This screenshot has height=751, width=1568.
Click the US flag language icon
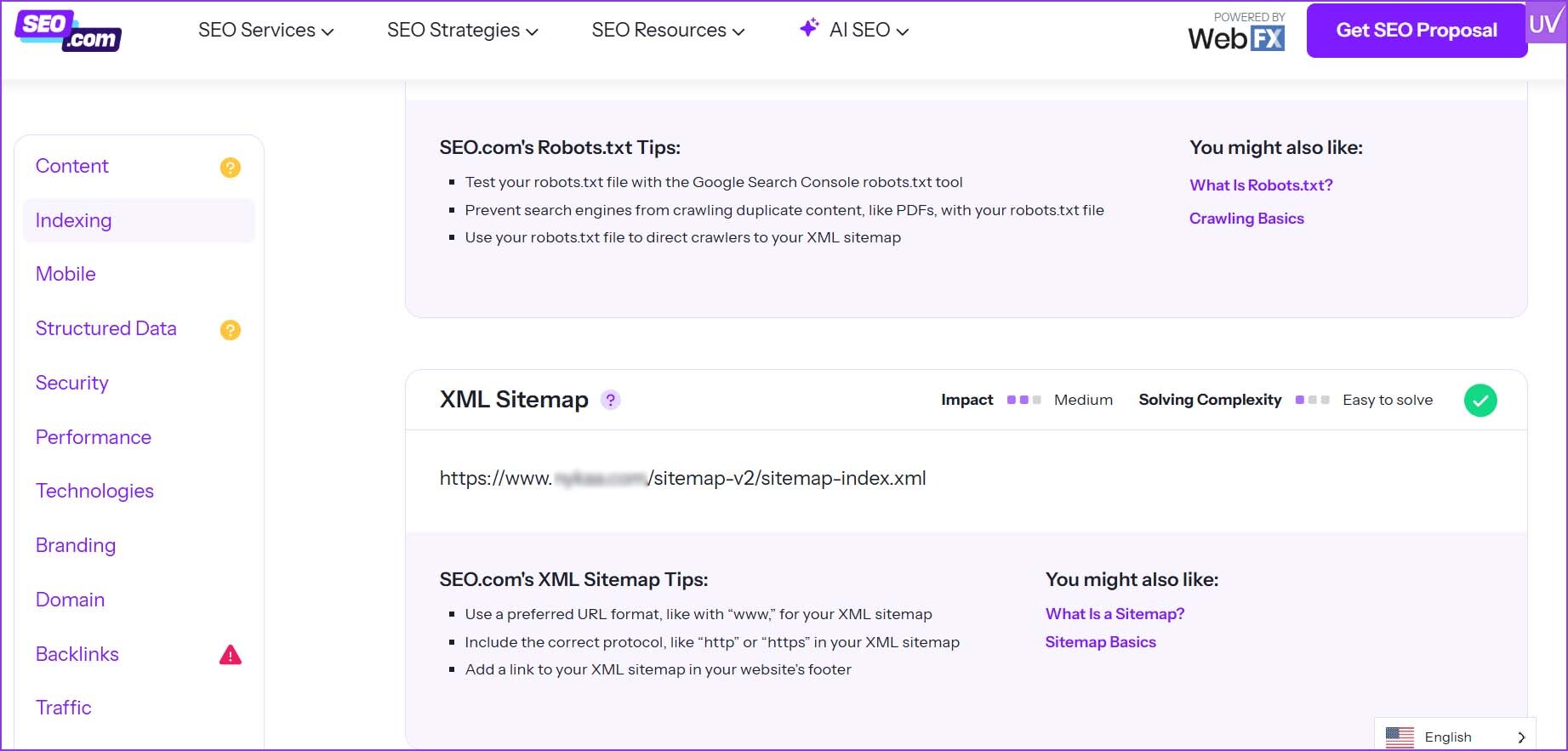1400,737
